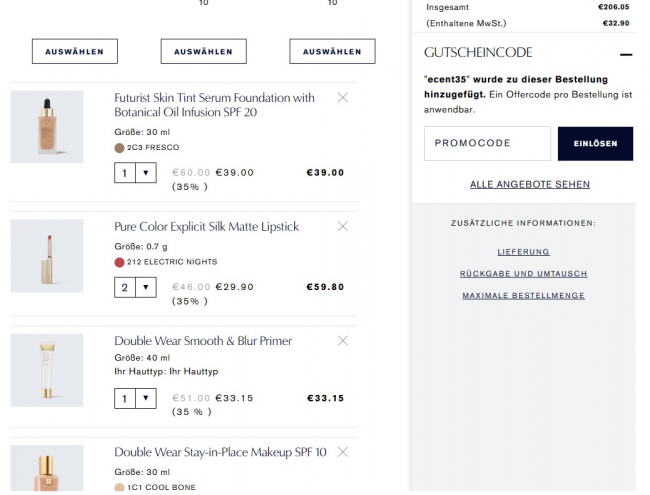Click the Einlösen button
650x495 pixels.
click(595, 143)
